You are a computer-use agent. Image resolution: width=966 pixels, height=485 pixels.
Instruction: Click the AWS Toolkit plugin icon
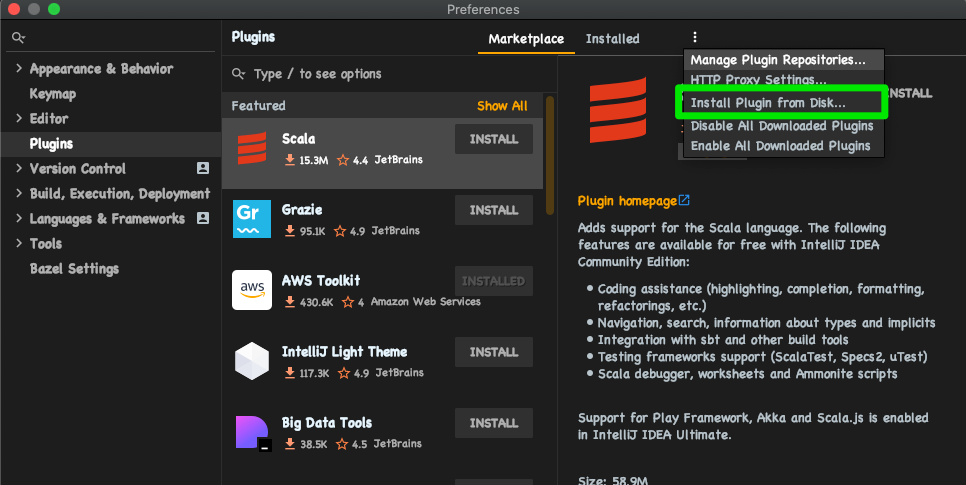point(251,290)
